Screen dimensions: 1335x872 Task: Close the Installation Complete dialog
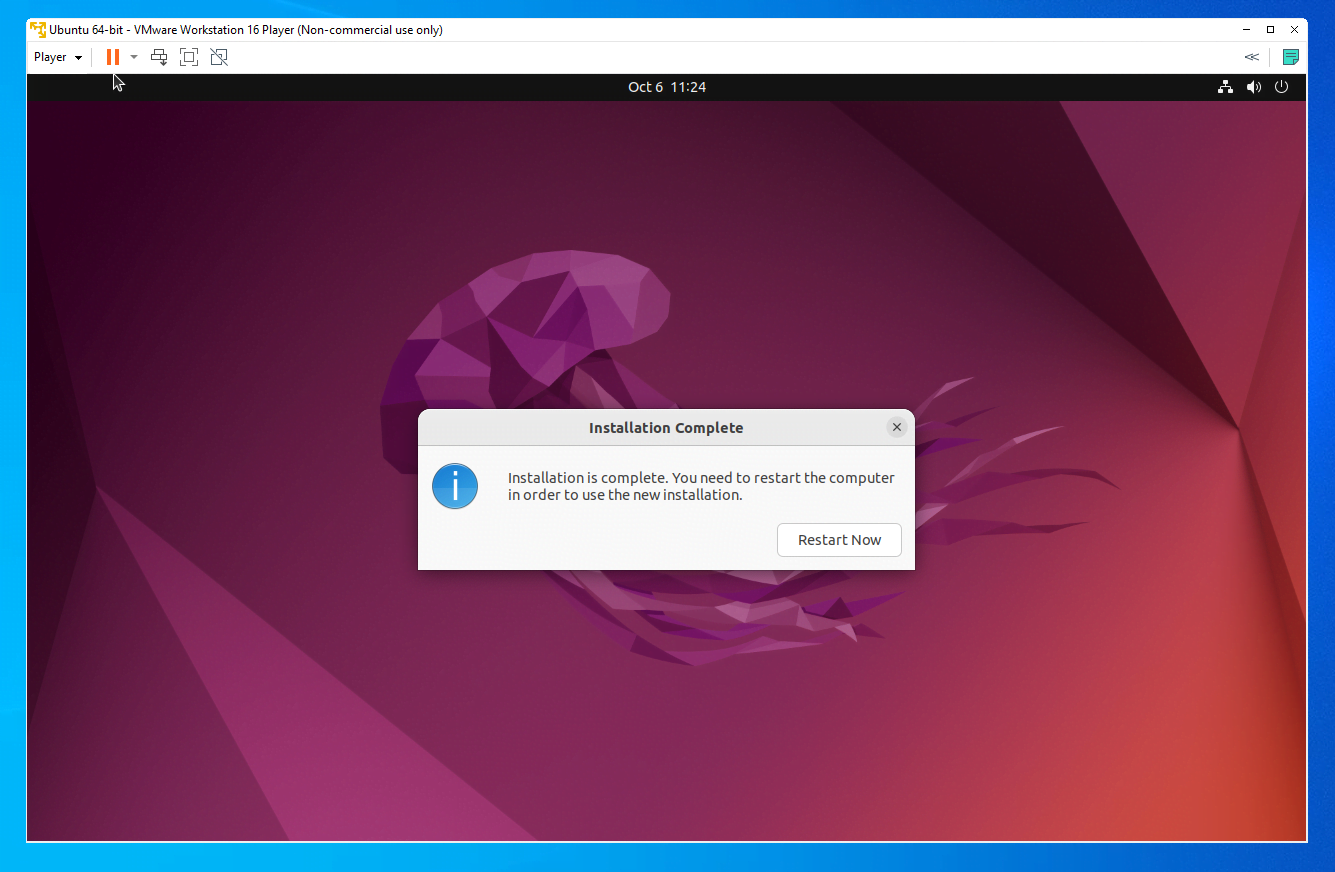(897, 427)
